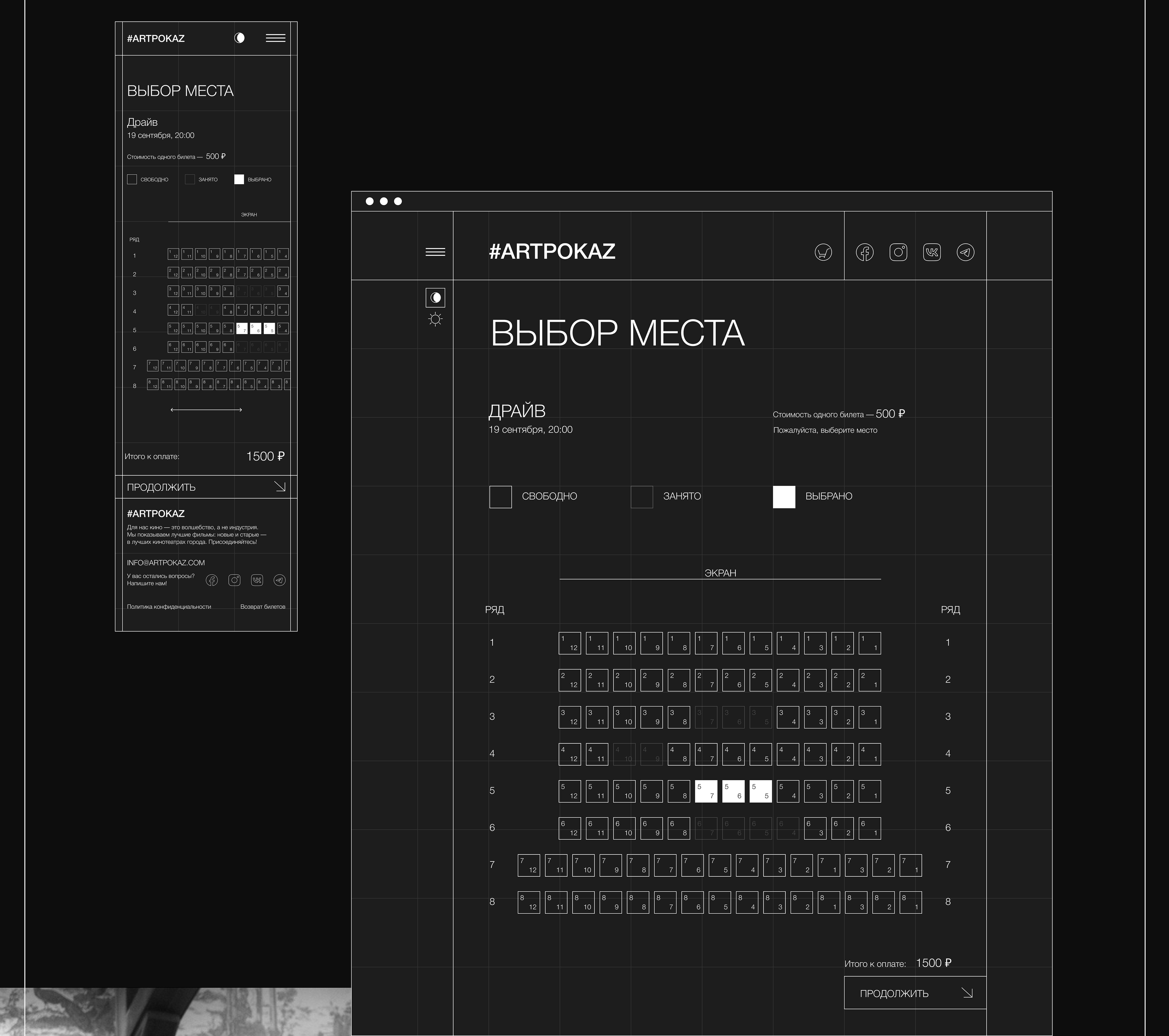The width and height of the screenshot is (1169, 1036).
Task: Click the Facebook icon in desktop header
Action: (x=864, y=252)
